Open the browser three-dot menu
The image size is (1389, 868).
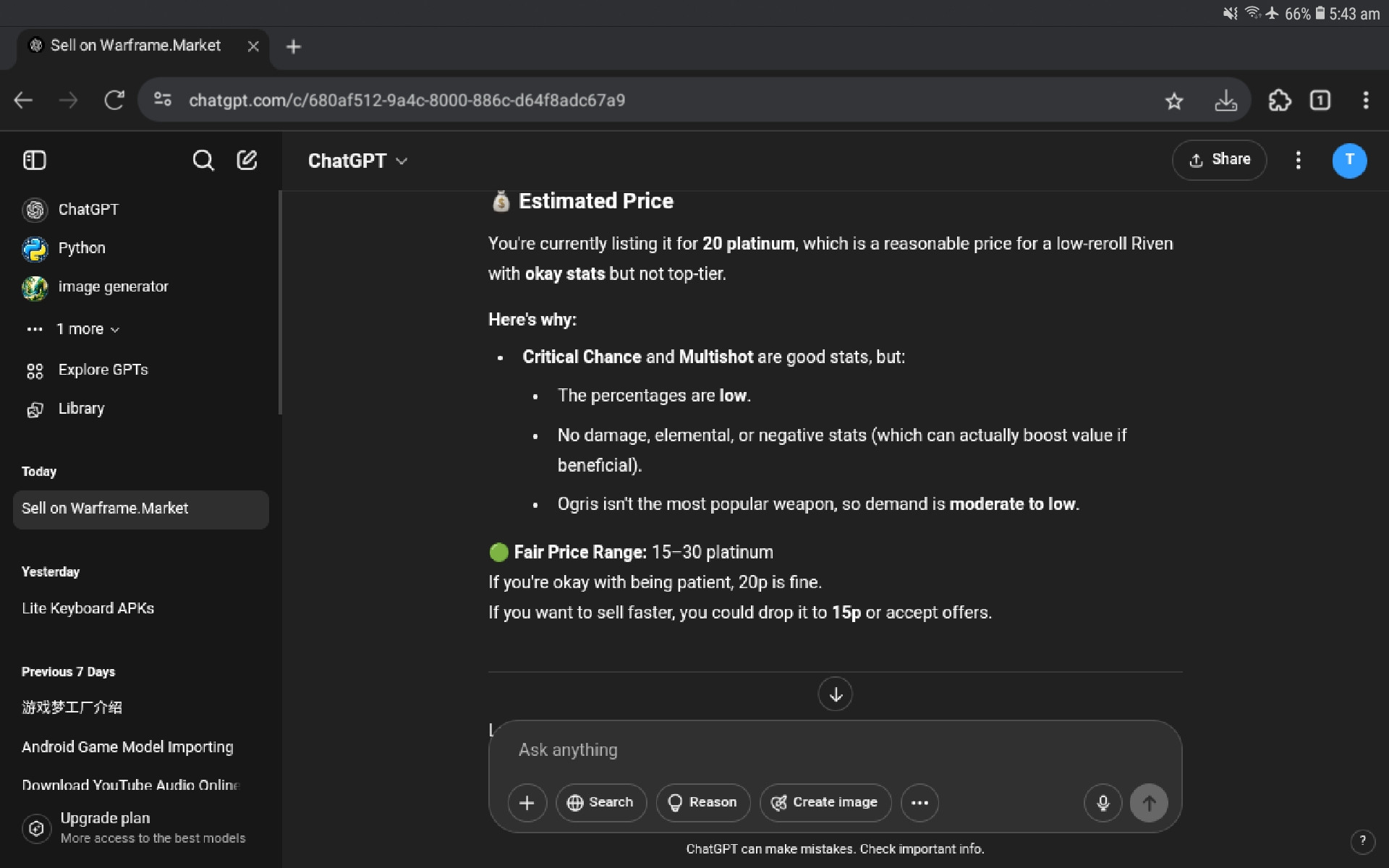pyautogui.click(x=1366, y=101)
